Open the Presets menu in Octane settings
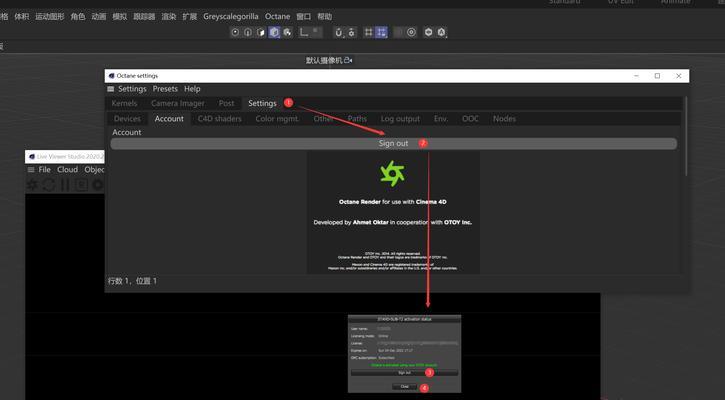Screen dimensions: 725x400 [165, 89]
